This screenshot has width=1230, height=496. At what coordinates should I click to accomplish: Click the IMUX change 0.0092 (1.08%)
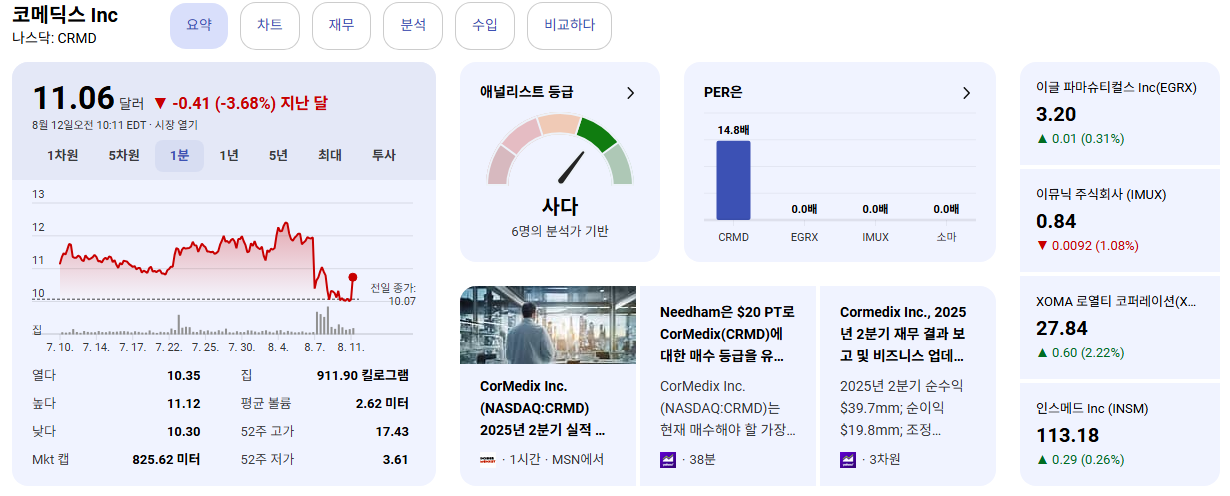coord(1087,245)
